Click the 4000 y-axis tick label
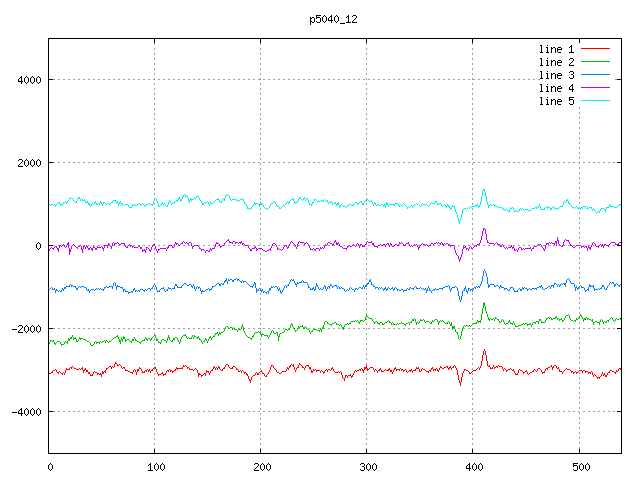Image resolution: width=640 pixels, height=480 pixels. [27, 80]
